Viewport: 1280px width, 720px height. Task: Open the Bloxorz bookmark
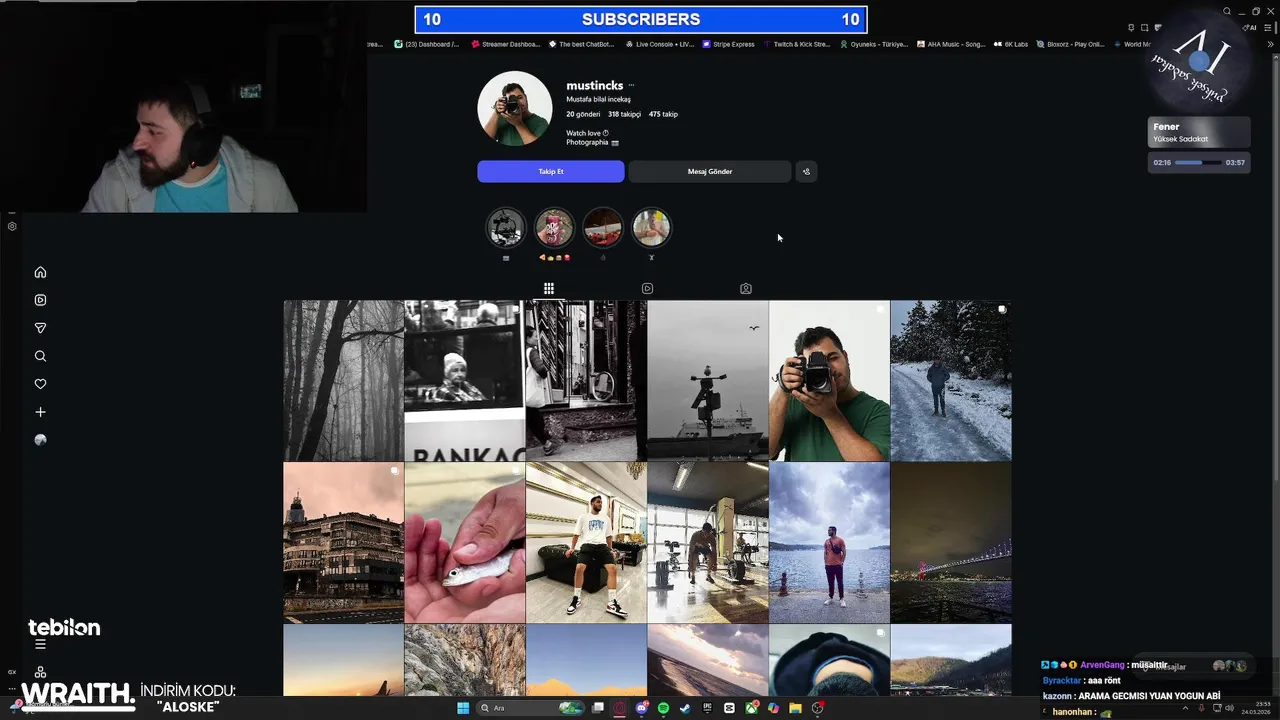[1071, 44]
